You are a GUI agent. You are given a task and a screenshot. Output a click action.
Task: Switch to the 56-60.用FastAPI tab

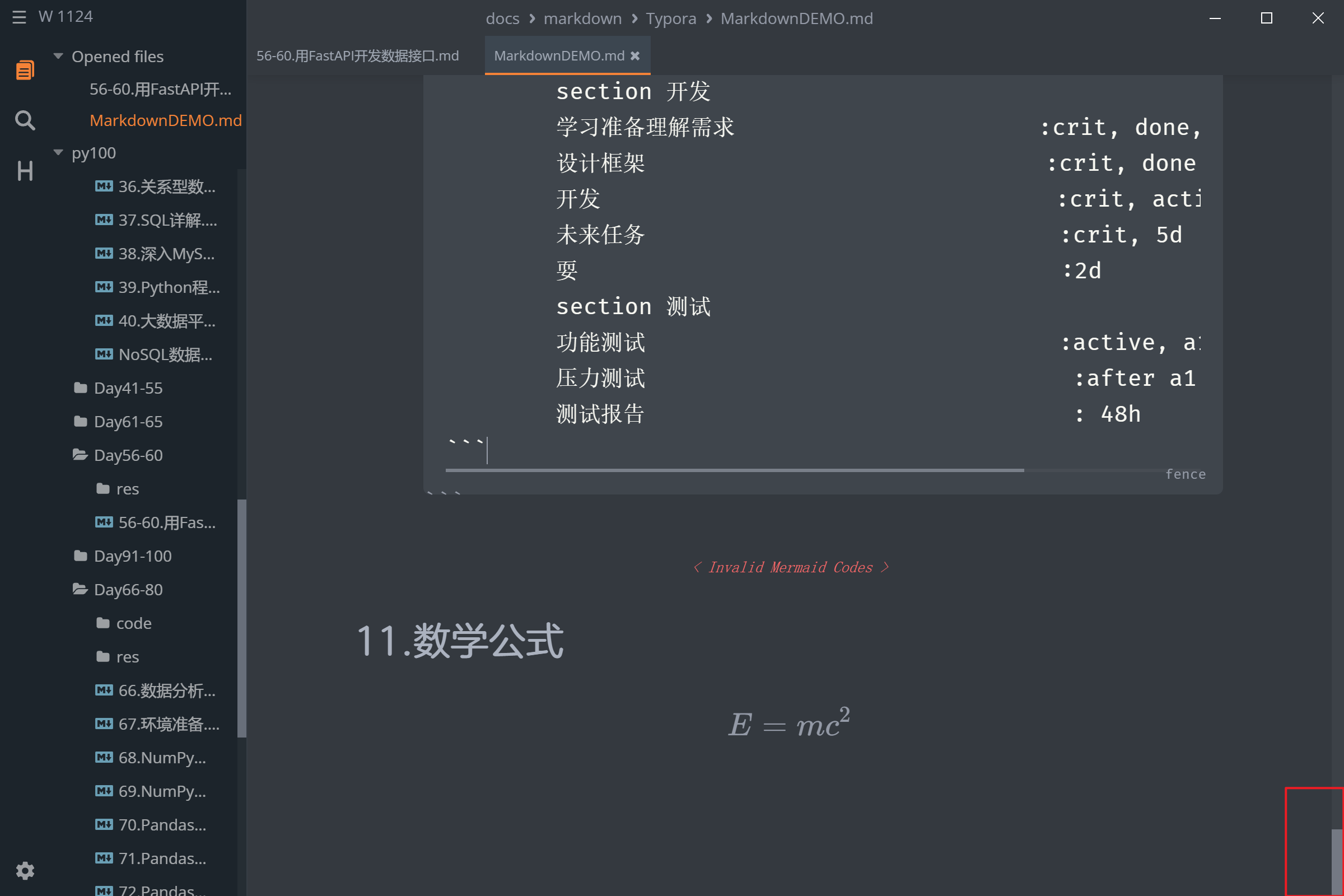(357, 55)
